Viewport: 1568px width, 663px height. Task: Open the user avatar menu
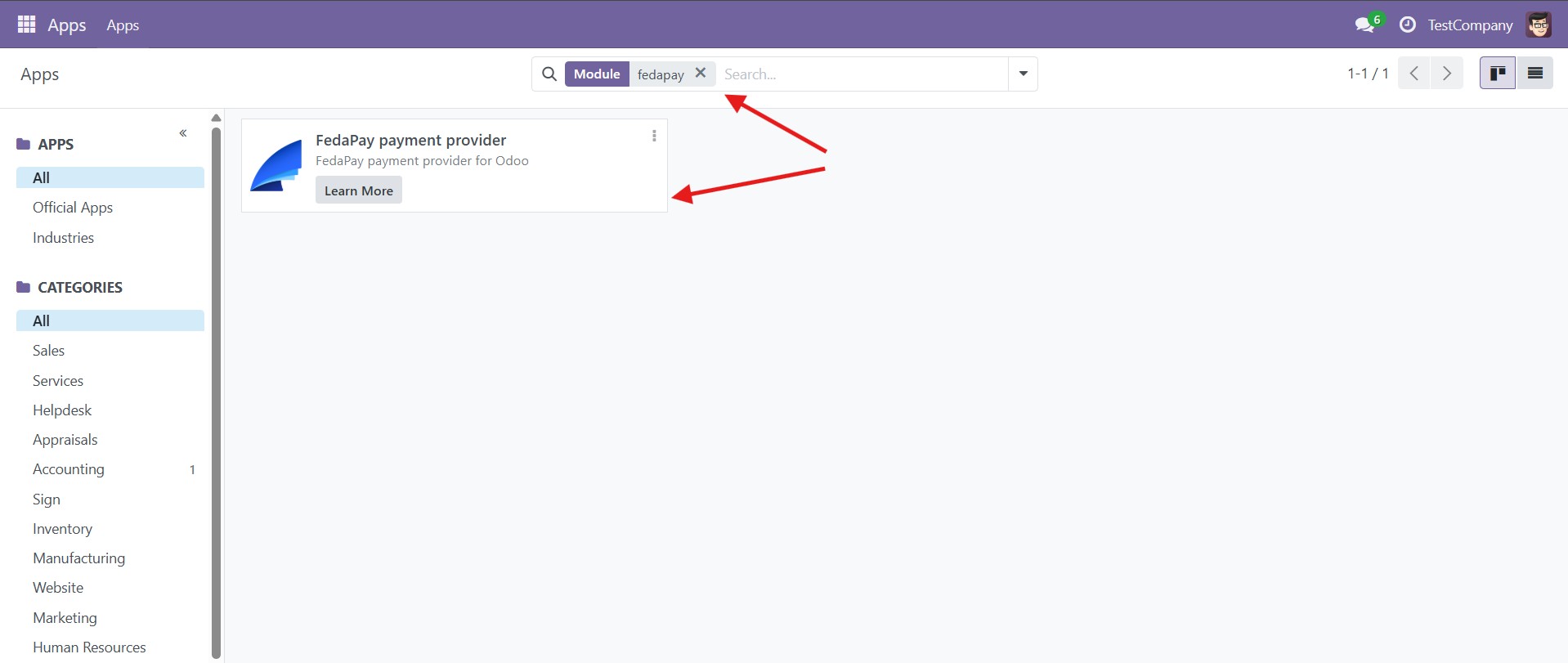pos(1539,25)
